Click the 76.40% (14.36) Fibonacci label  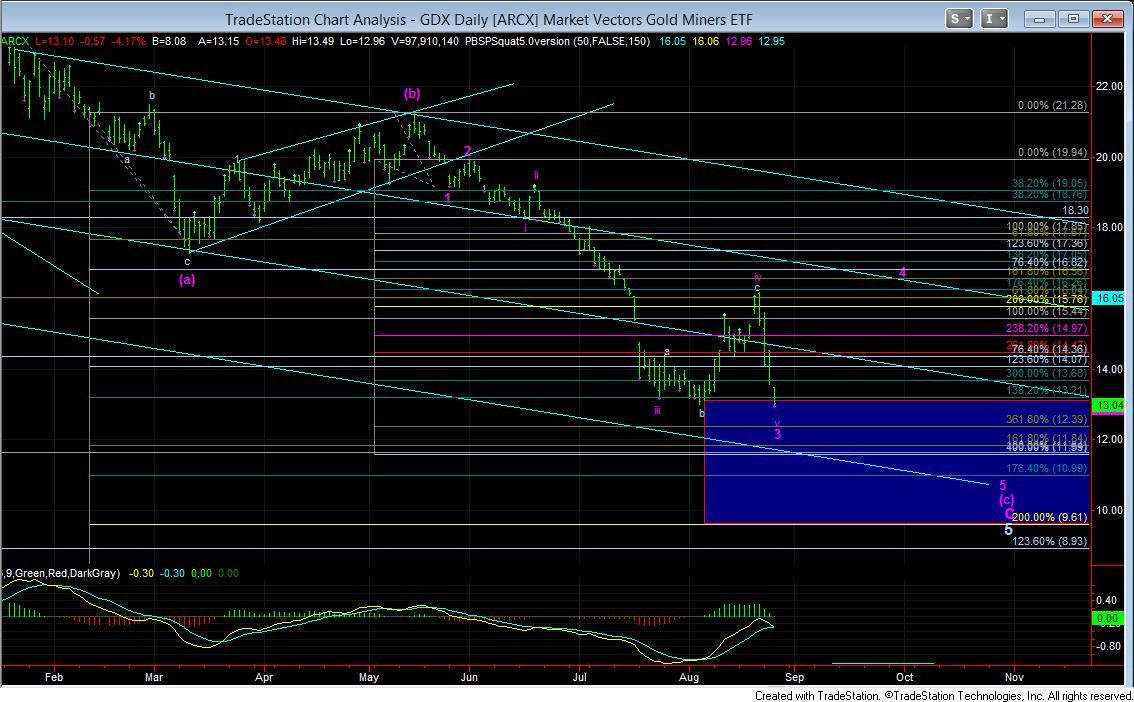1049,349
